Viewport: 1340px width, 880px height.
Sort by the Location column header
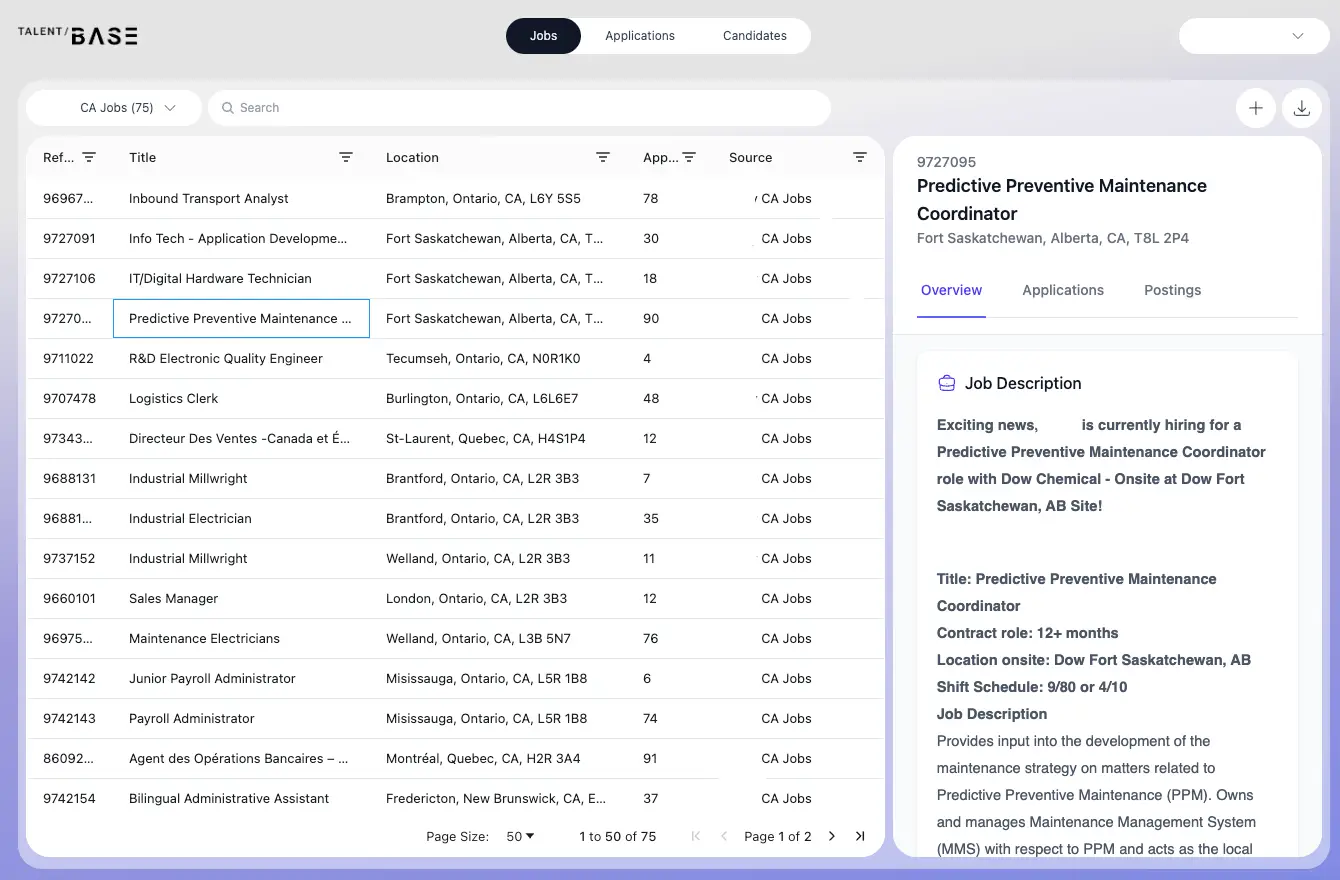pos(412,157)
